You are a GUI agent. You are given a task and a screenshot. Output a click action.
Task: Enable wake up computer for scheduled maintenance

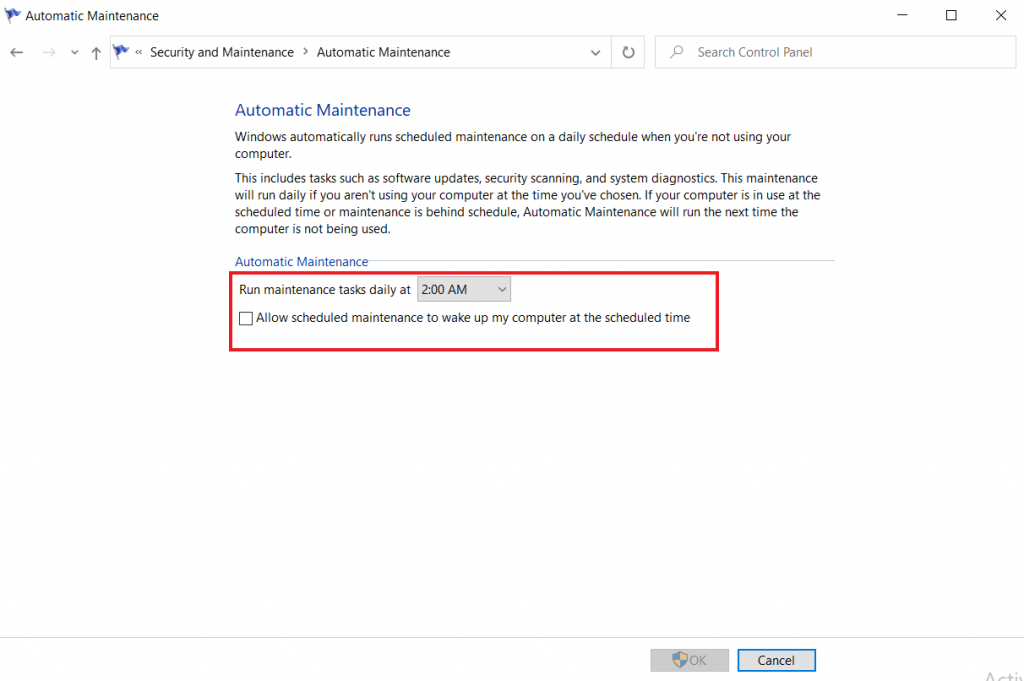click(246, 319)
